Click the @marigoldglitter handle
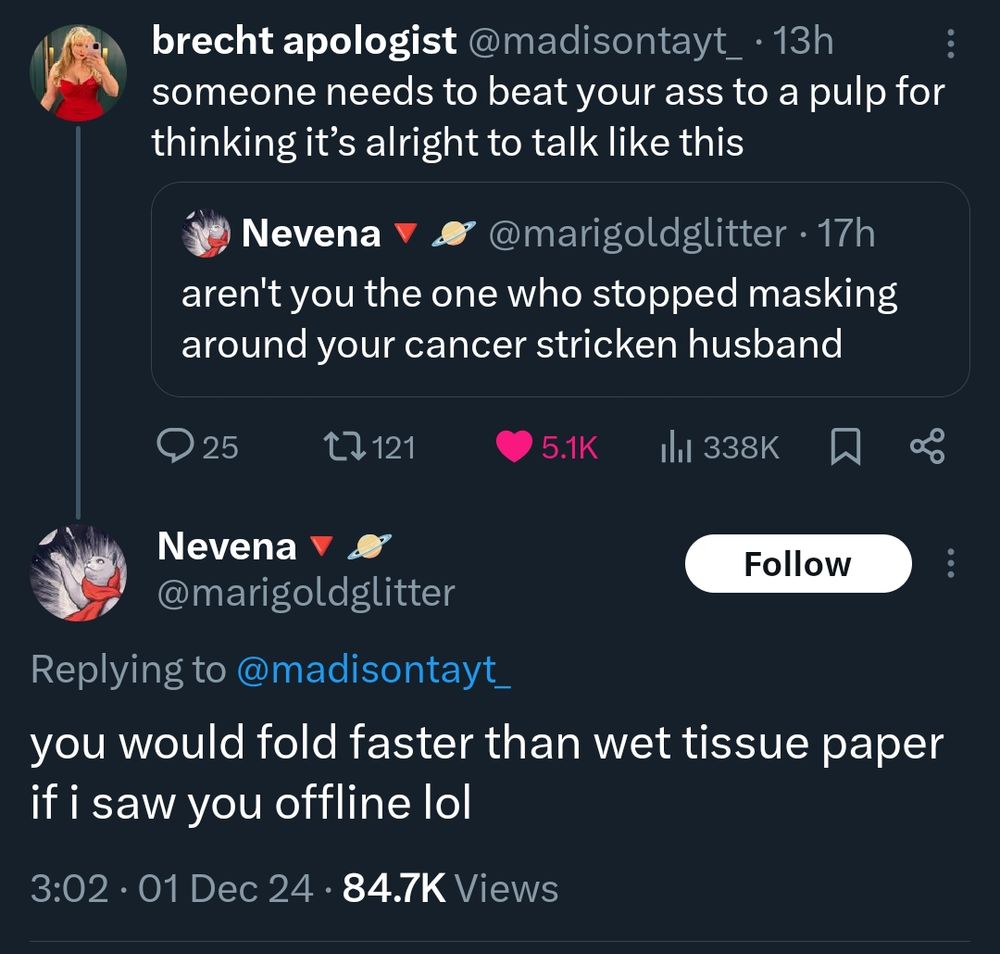The height and width of the screenshot is (954, 1000). 303,593
